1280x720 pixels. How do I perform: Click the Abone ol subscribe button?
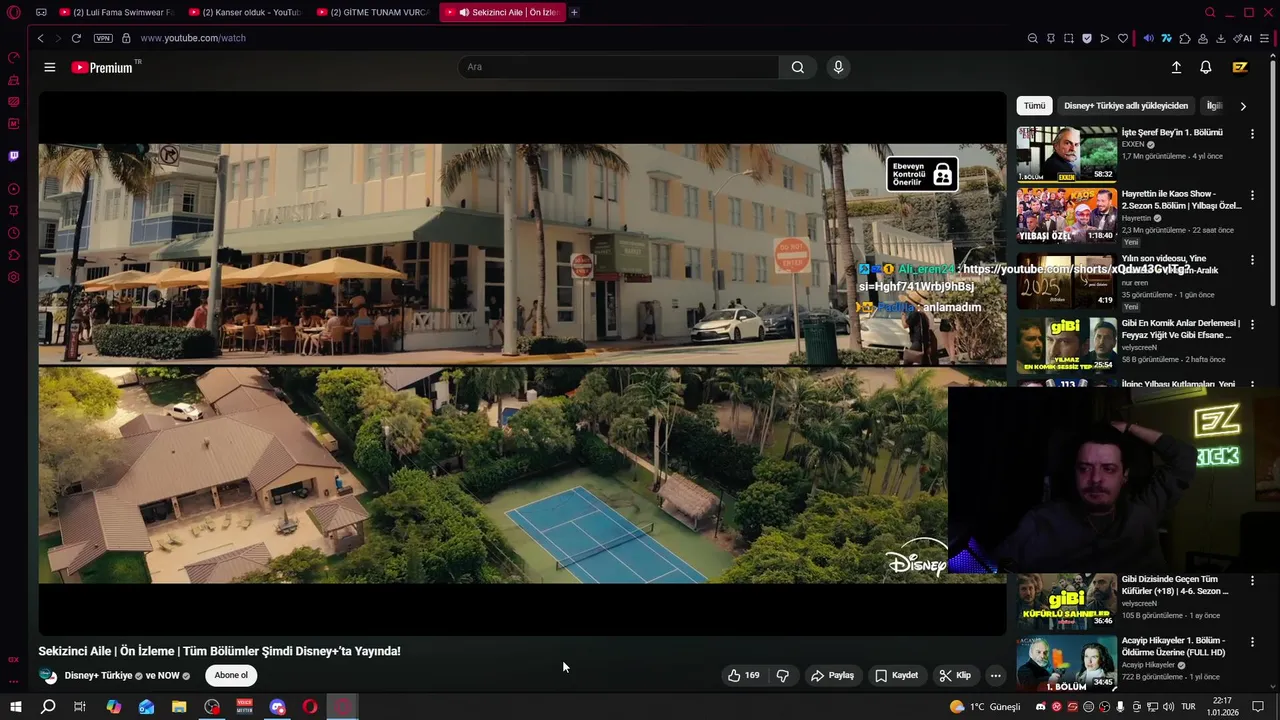[231, 675]
